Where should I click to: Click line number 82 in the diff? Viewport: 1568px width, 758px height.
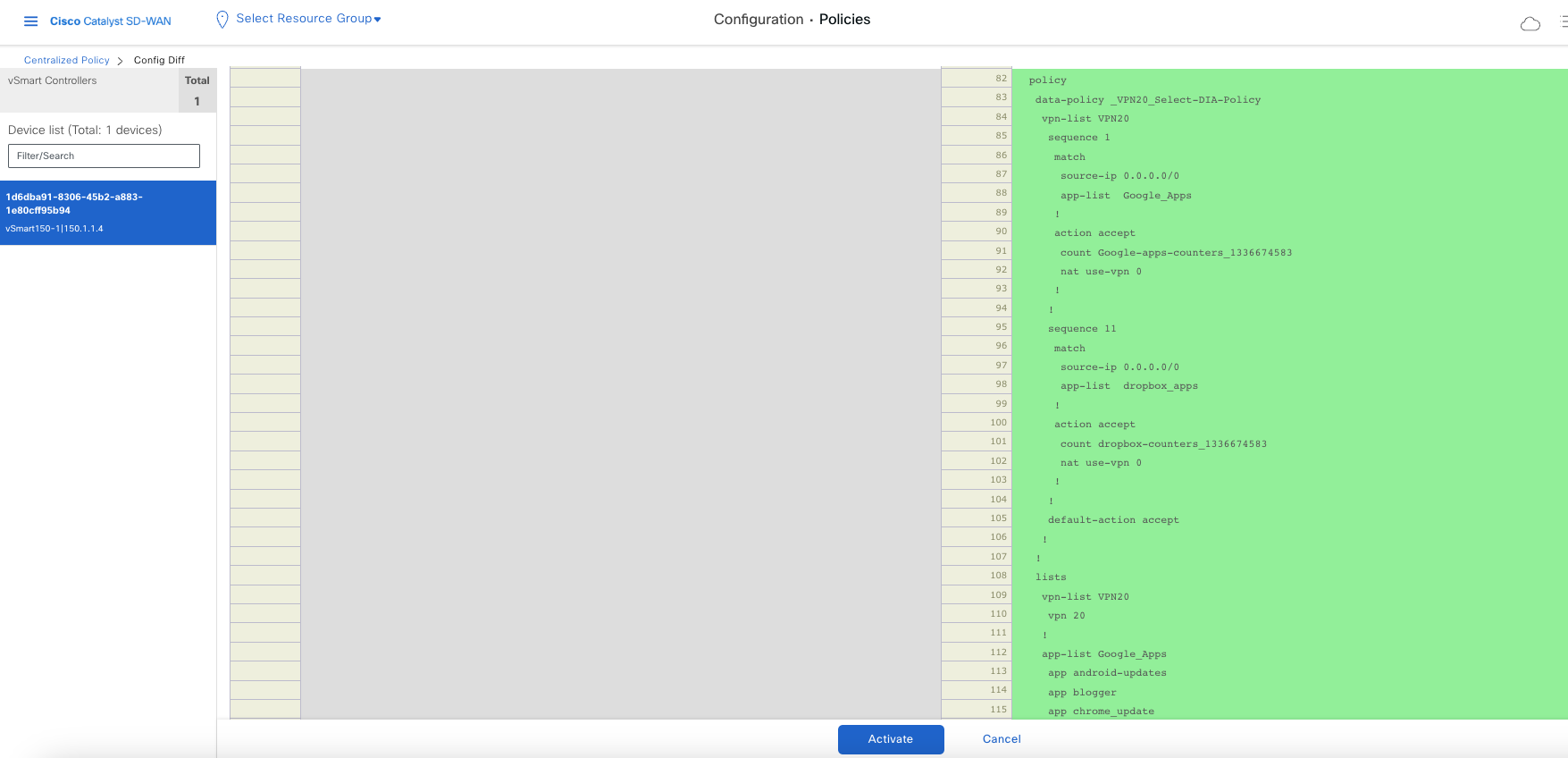(1001, 79)
